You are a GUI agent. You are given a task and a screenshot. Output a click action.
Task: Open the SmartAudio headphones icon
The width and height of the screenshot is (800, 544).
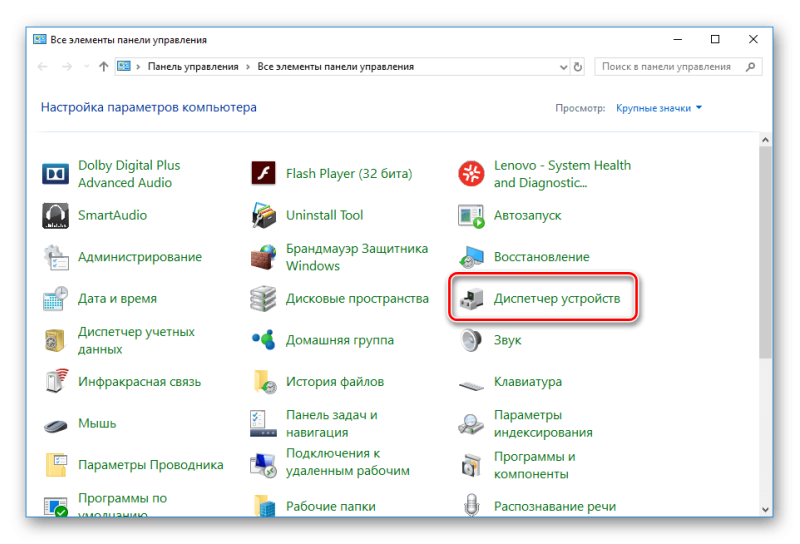coord(55,215)
